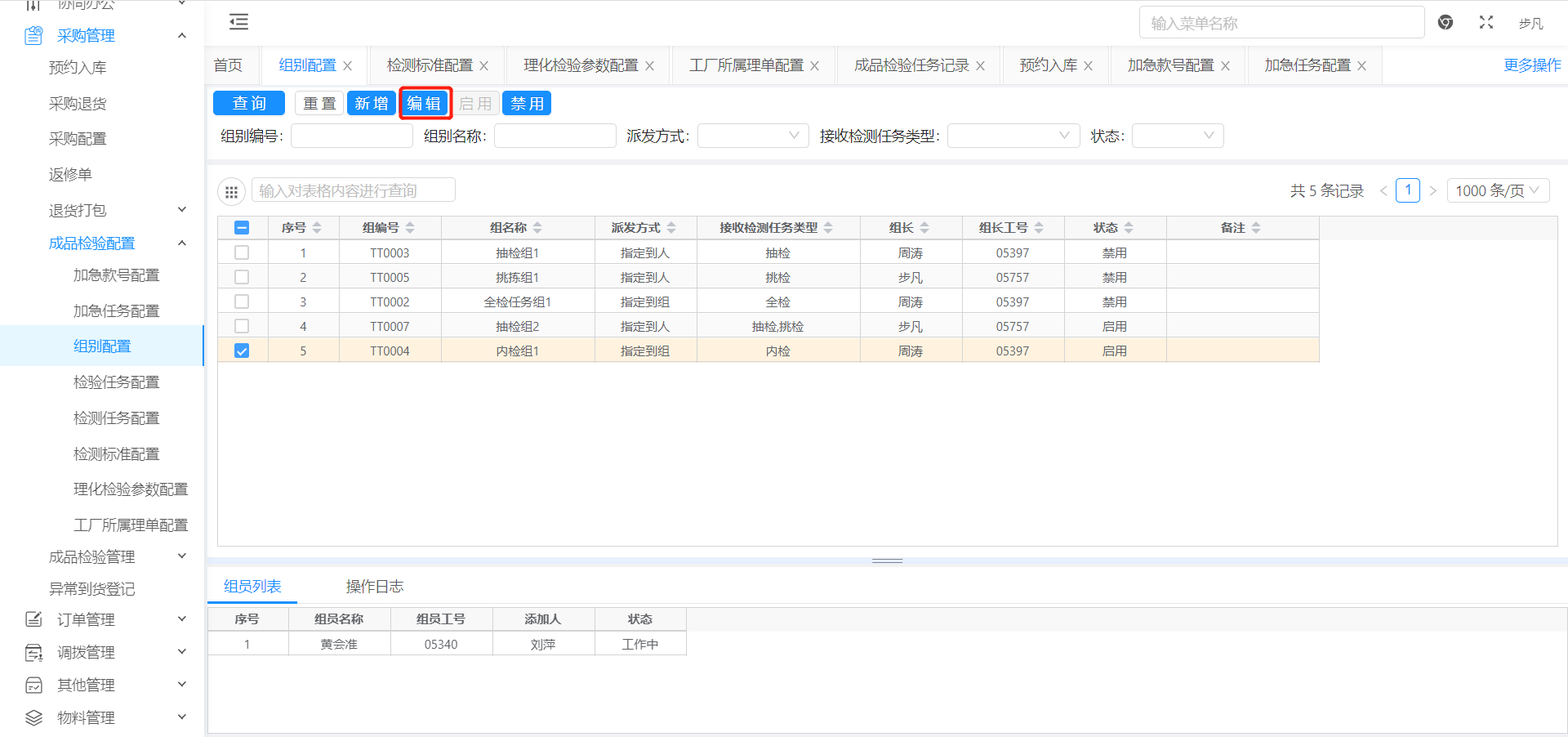Close the 检测标准配置 tab
Screen dimensions: 1568x737
[484, 66]
